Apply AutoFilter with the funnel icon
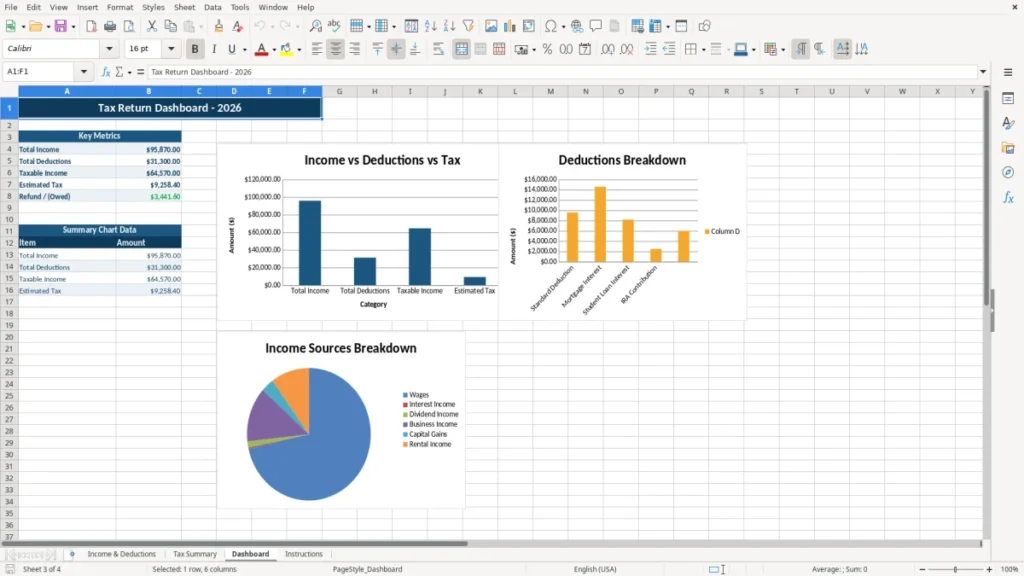The width and height of the screenshot is (1024, 576). click(468, 26)
